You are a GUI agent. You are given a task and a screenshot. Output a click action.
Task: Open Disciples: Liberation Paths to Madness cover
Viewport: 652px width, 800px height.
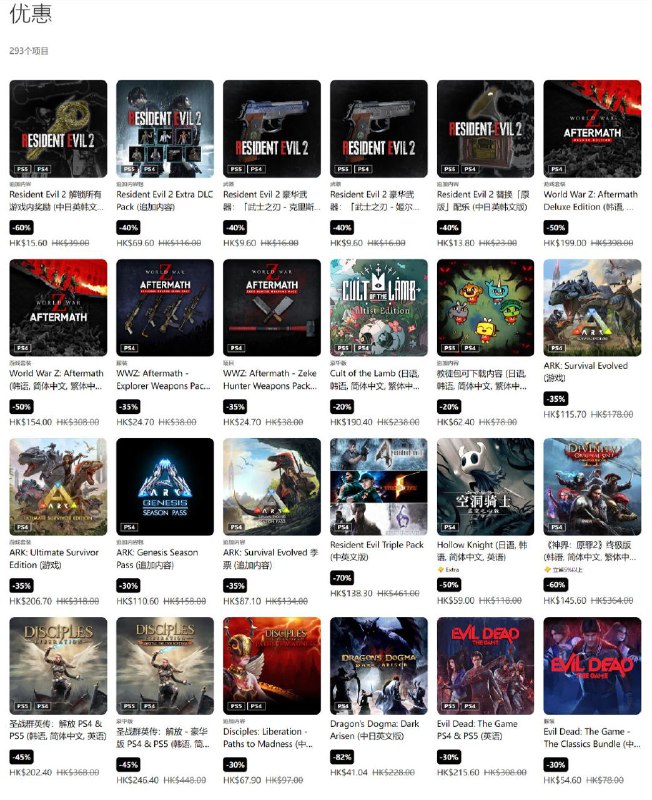(272, 666)
